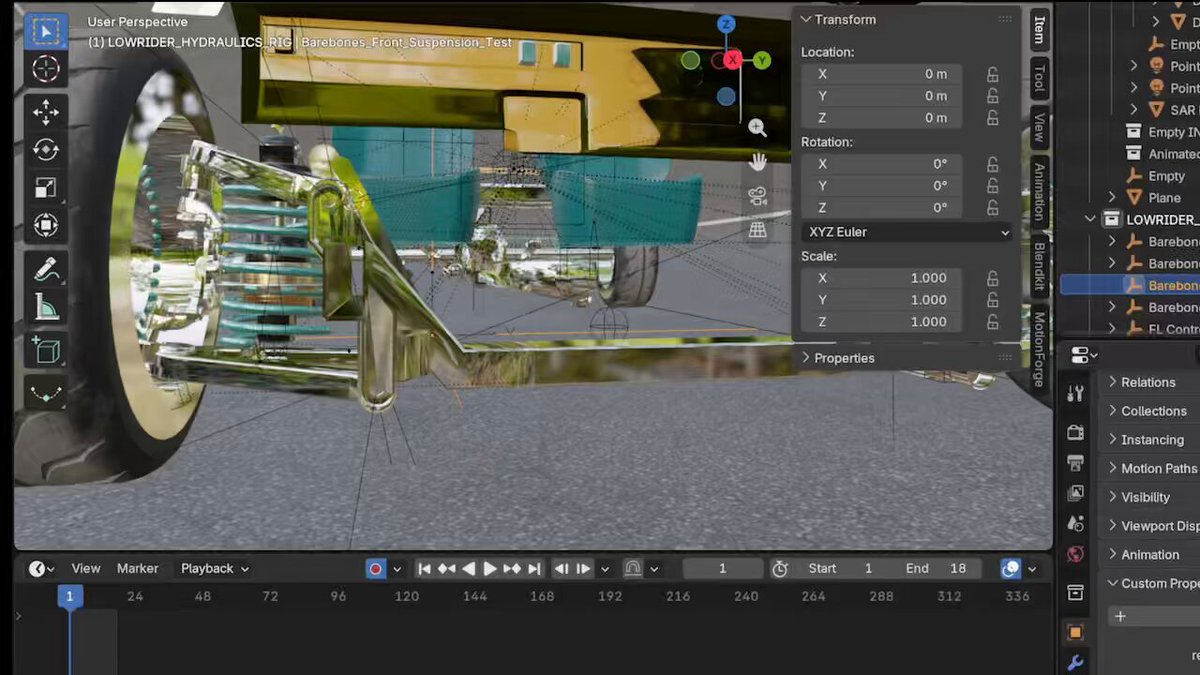Toggle lock on Location Z
Viewport: 1200px width, 675px height.
click(x=993, y=118)
